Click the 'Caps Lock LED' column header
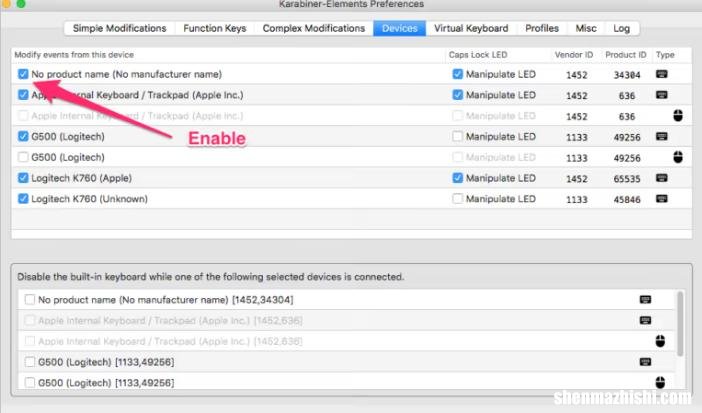702x413 pixels. pyautogui.click(x=478, y=55)
